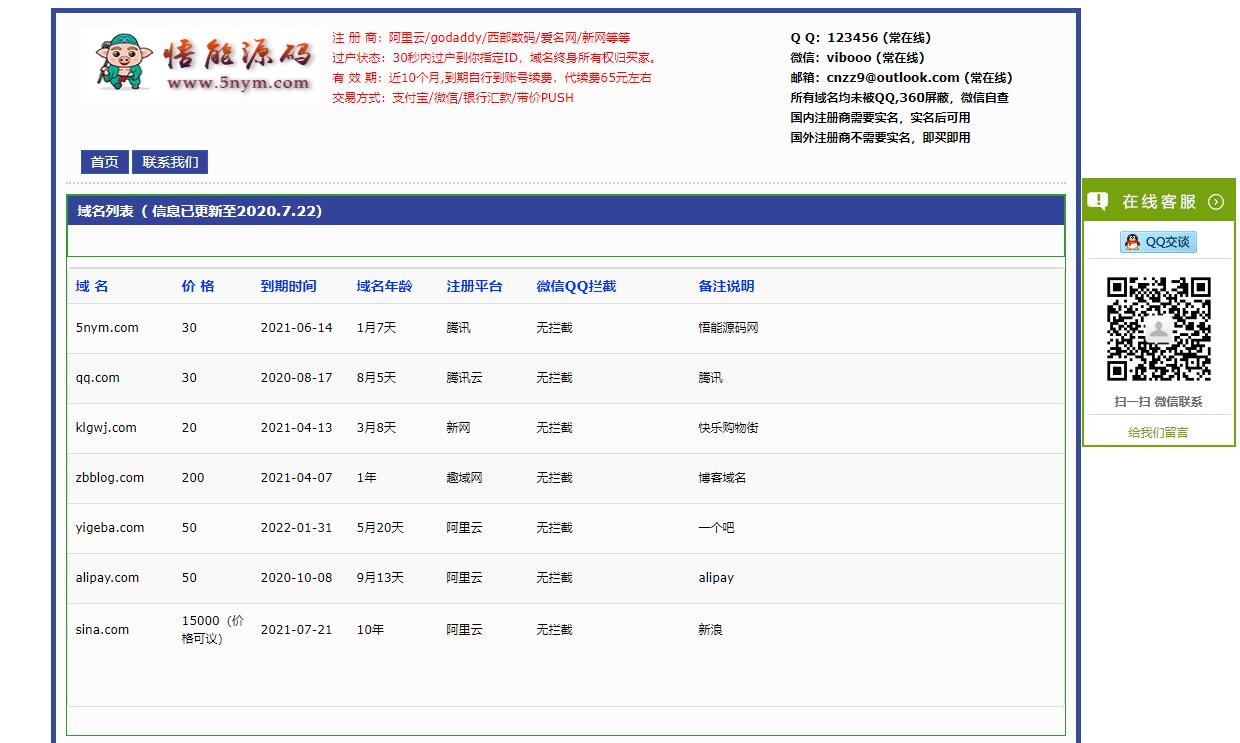
Task: Select the 5nym.com domain row
Action: point(566,328)
